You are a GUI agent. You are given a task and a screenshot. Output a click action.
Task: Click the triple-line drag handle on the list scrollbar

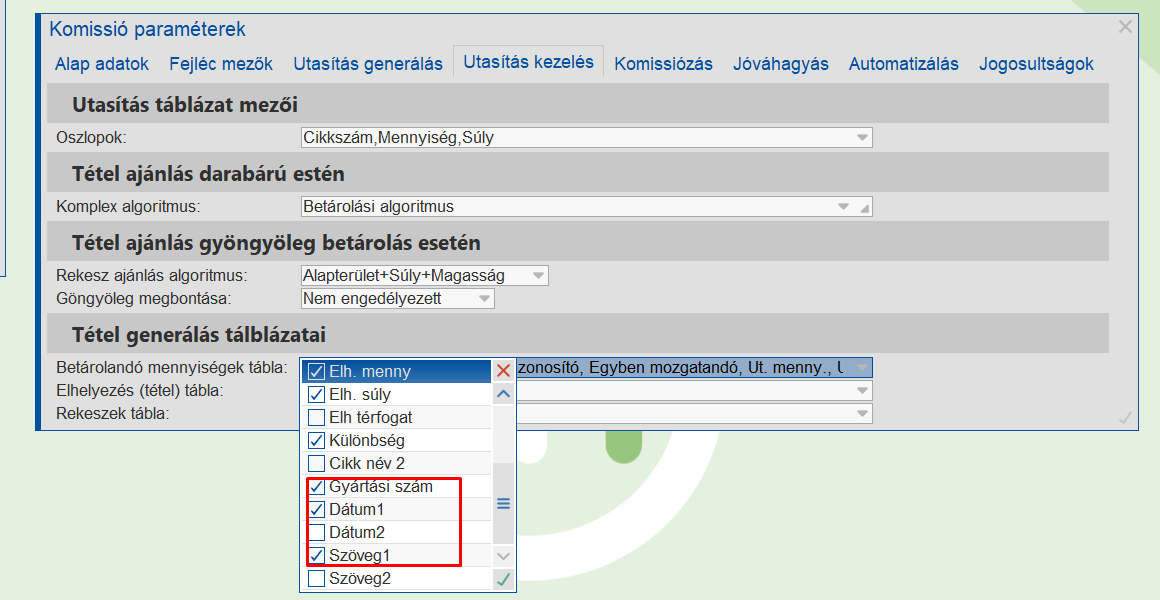point(503,505)
